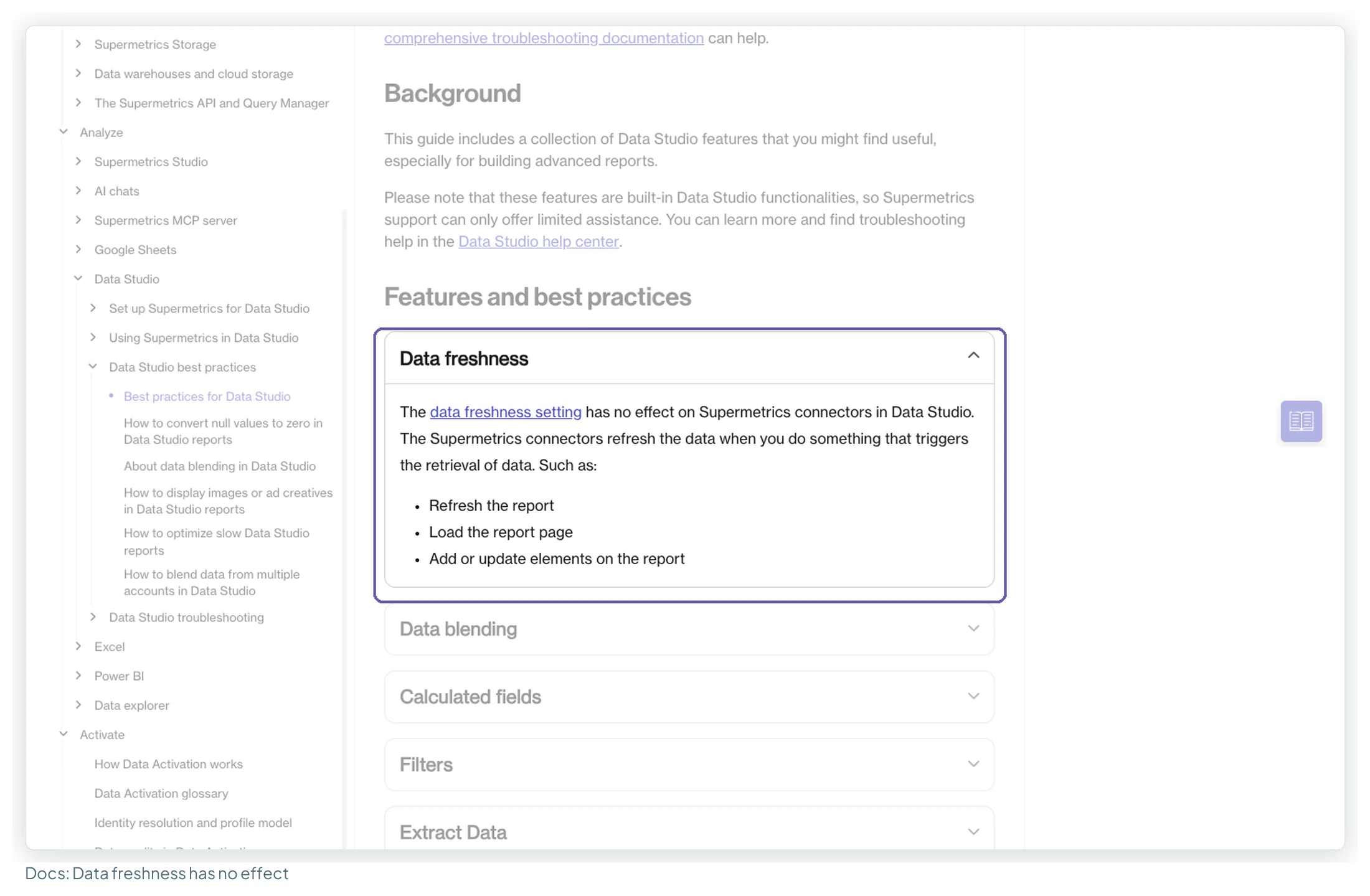The width and height of the screenshot is (1370, 896).
Task: Open the Data Studio help center link
Action: click(x=539, y=242)
